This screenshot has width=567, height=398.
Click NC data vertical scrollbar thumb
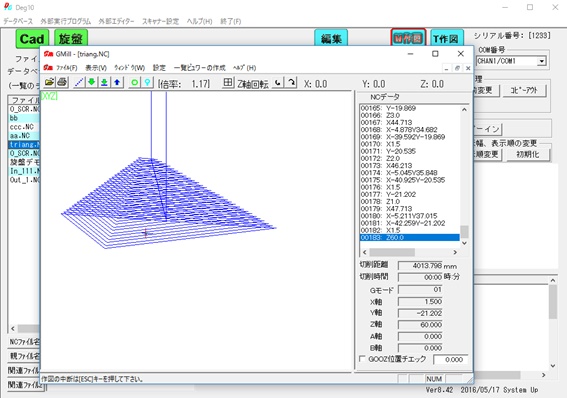464,232
